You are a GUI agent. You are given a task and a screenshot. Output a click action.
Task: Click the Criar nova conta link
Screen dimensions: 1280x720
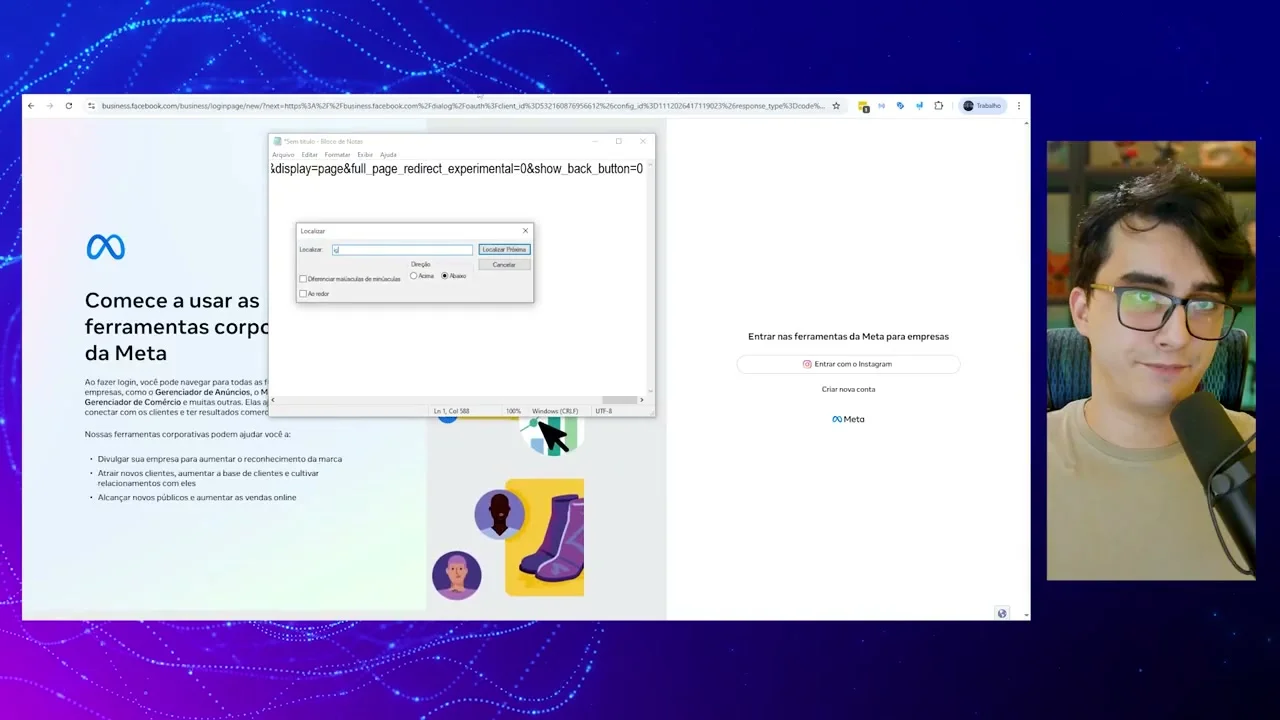coord(848,389)
